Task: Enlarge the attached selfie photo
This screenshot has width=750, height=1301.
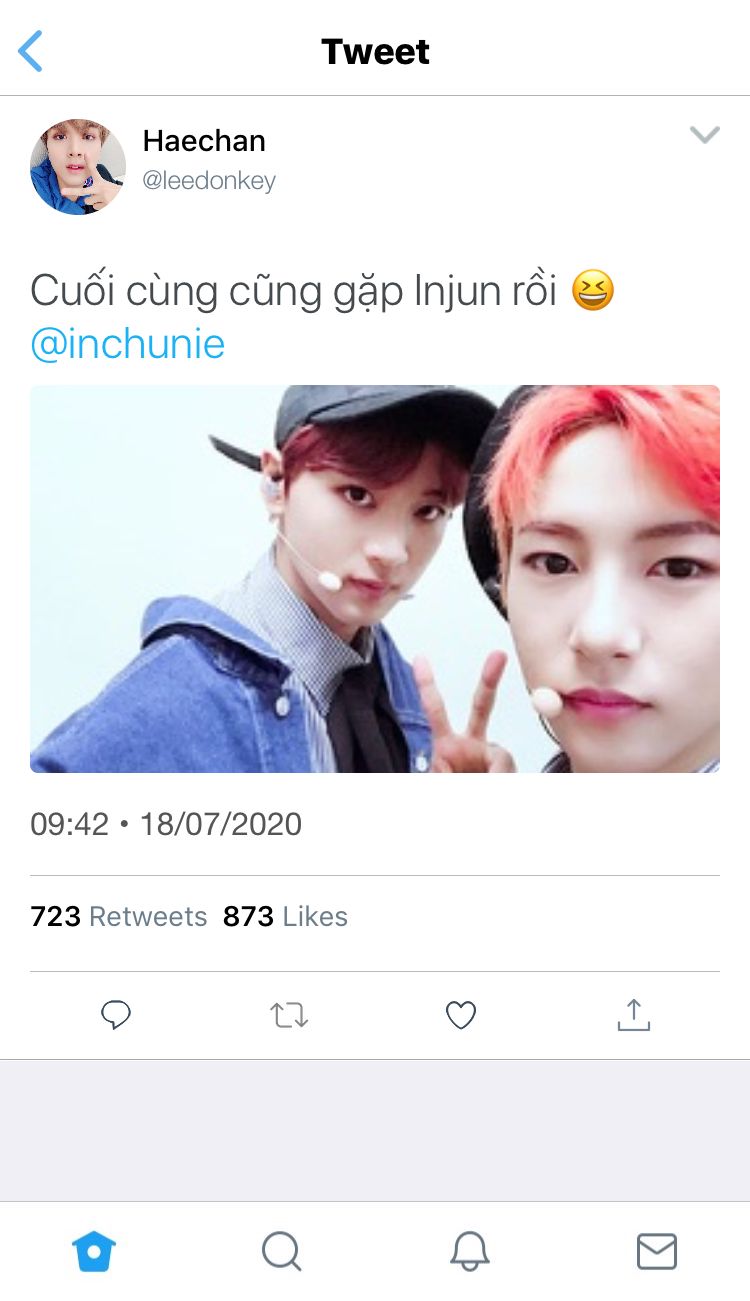Action: coord(375,579)
